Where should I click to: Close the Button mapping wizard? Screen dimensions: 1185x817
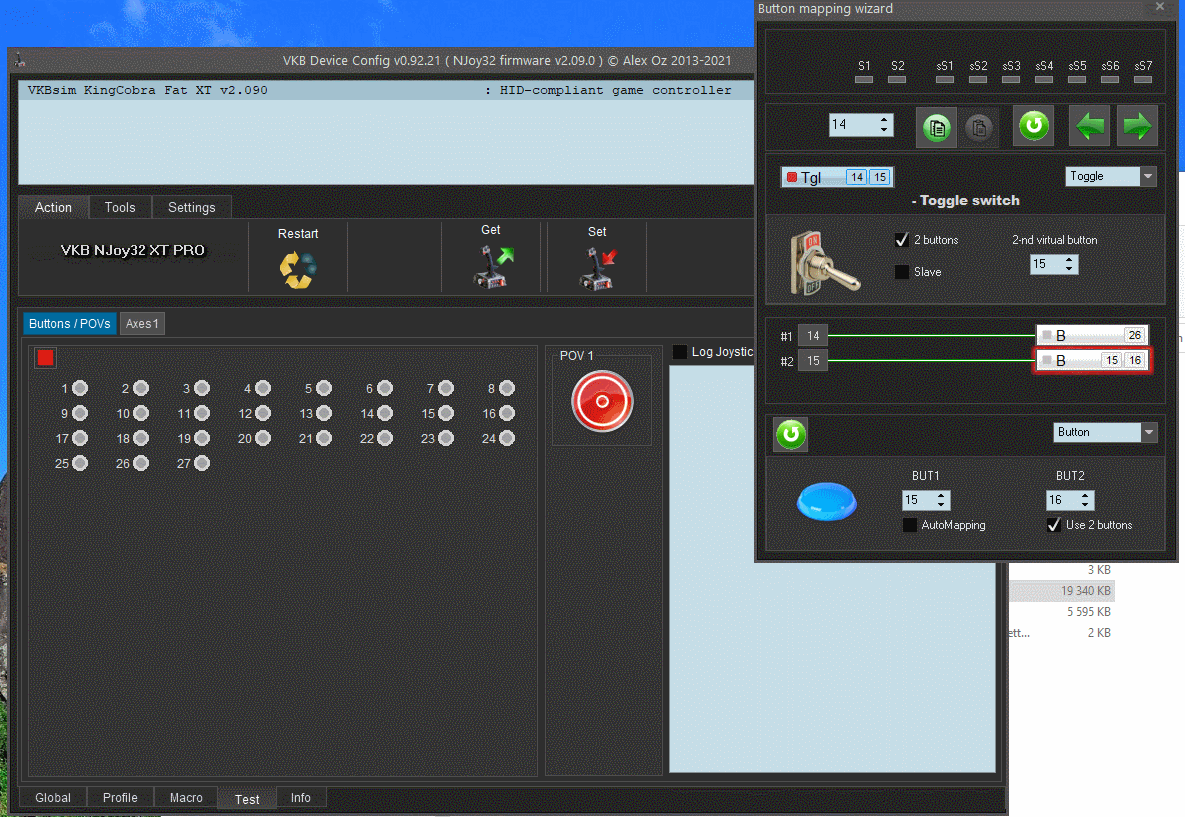tap(1160, 8)
